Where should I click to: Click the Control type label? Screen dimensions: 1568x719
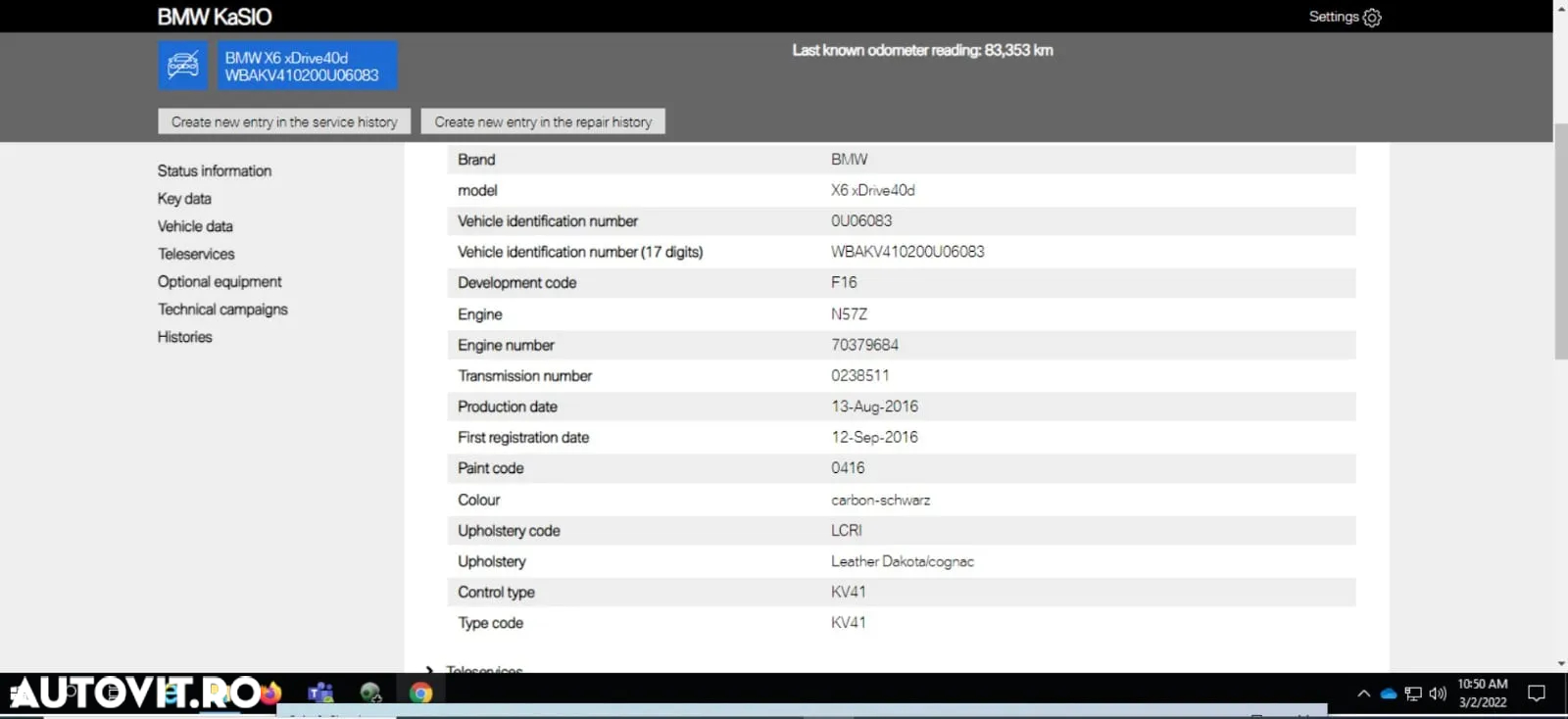pos(496,592)
